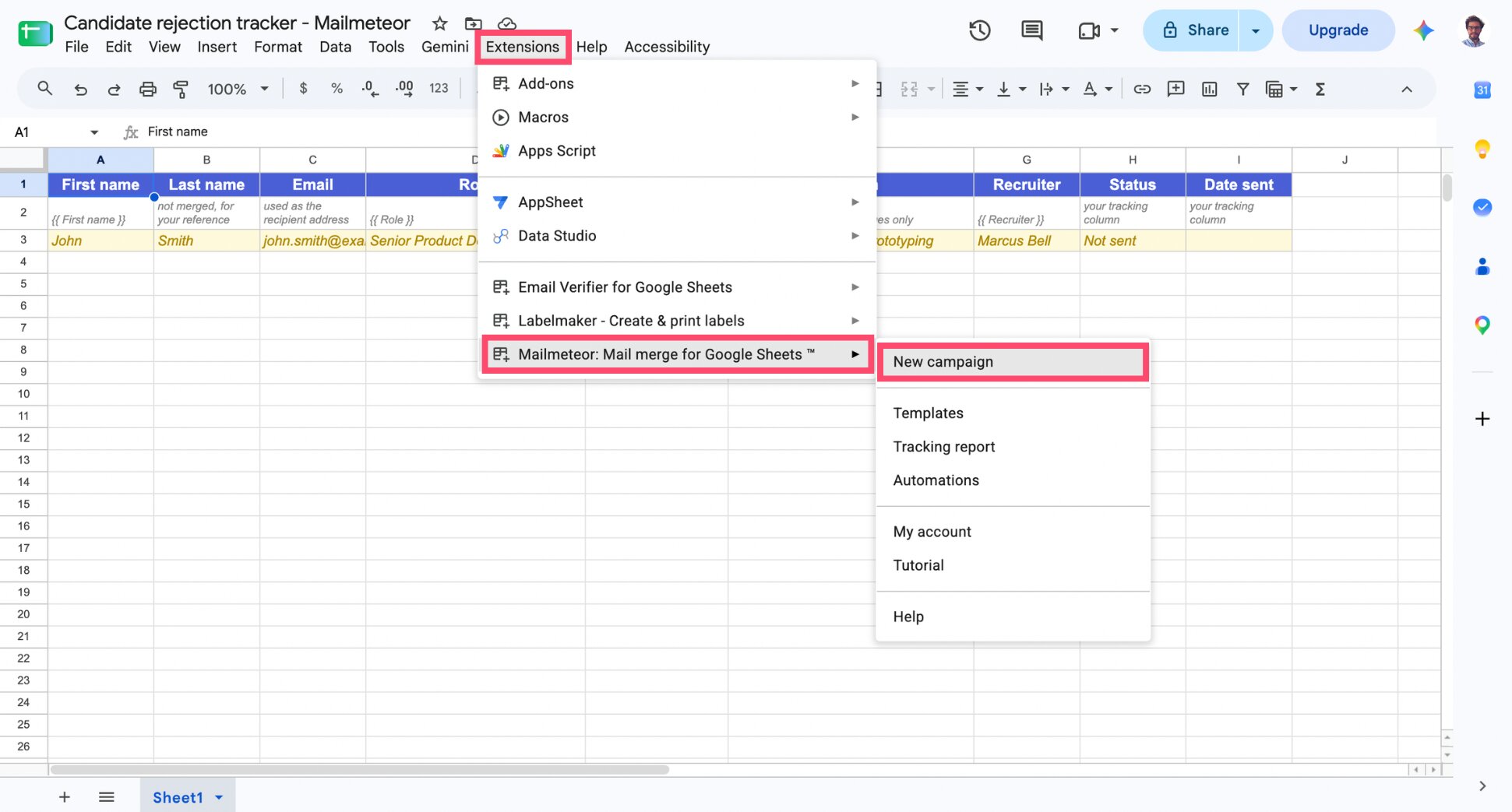Format as percent icon
The width and height of the screenshot is (1512, 812).
[x=337, y=89]
